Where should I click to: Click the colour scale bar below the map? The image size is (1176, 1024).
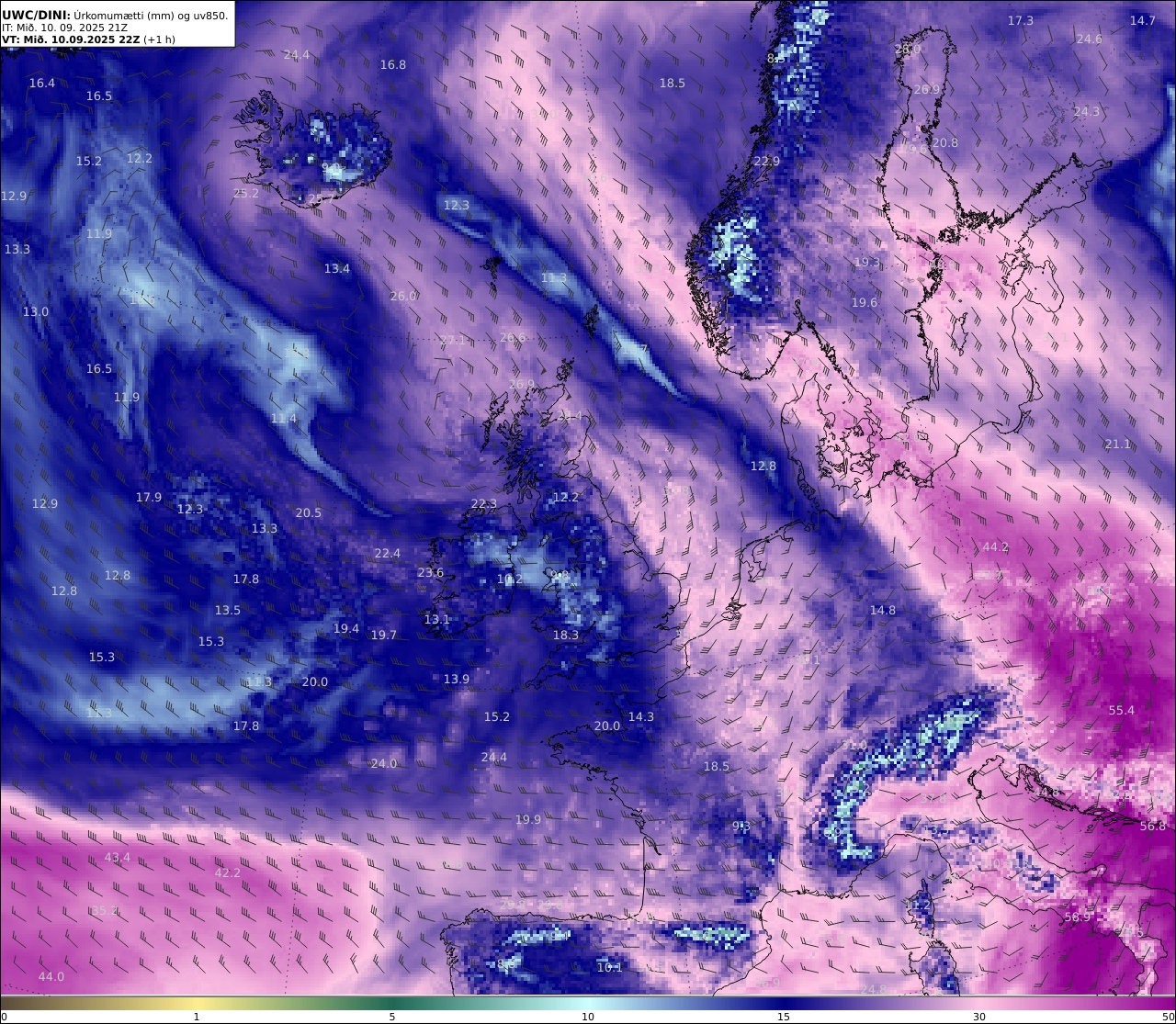point(588,1003)
